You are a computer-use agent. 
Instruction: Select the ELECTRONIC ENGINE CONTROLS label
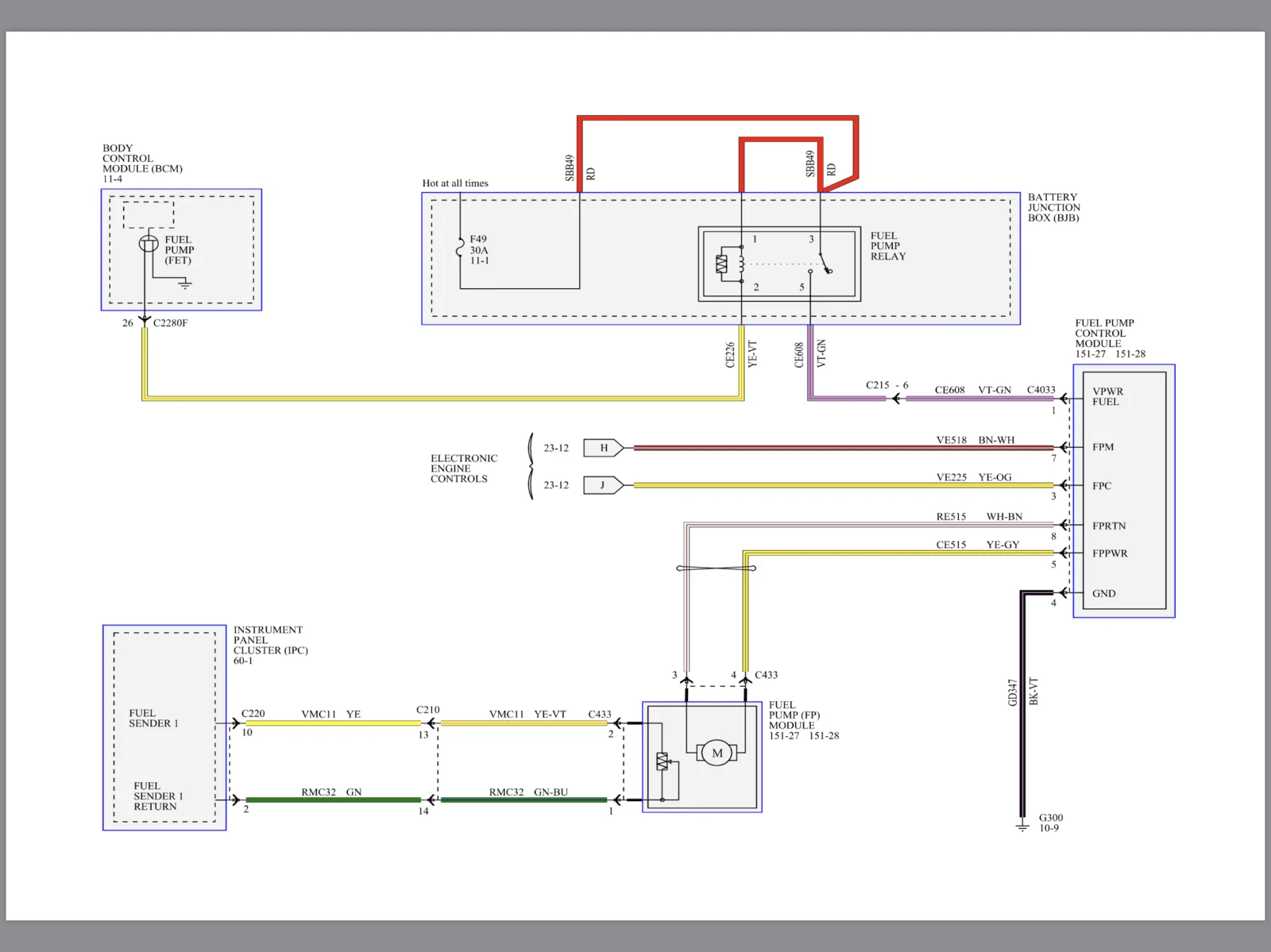464,468
